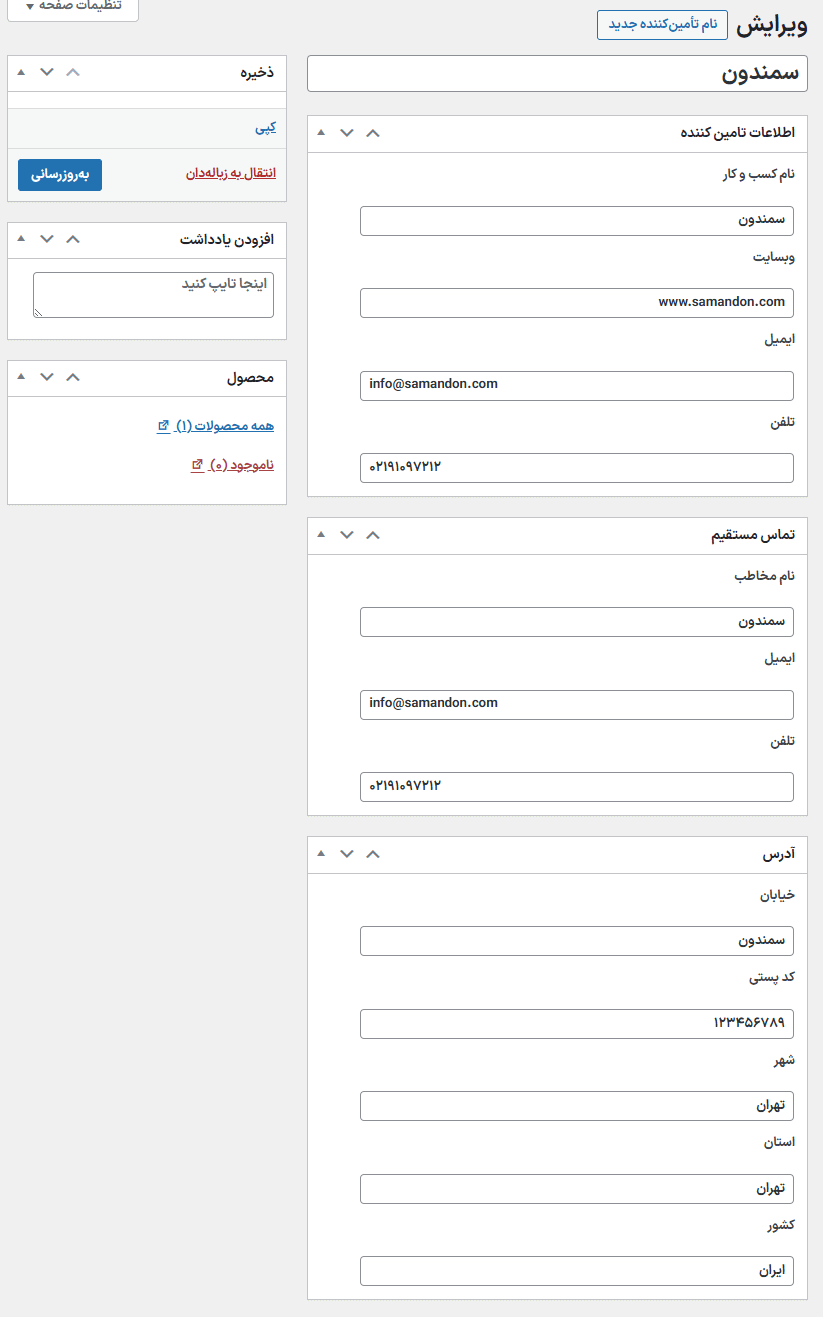Viewport: 823px width, 1317px height.
Task: Move the اطلاعات تامین کننده panel up
Action: click(x=373, y=132)
